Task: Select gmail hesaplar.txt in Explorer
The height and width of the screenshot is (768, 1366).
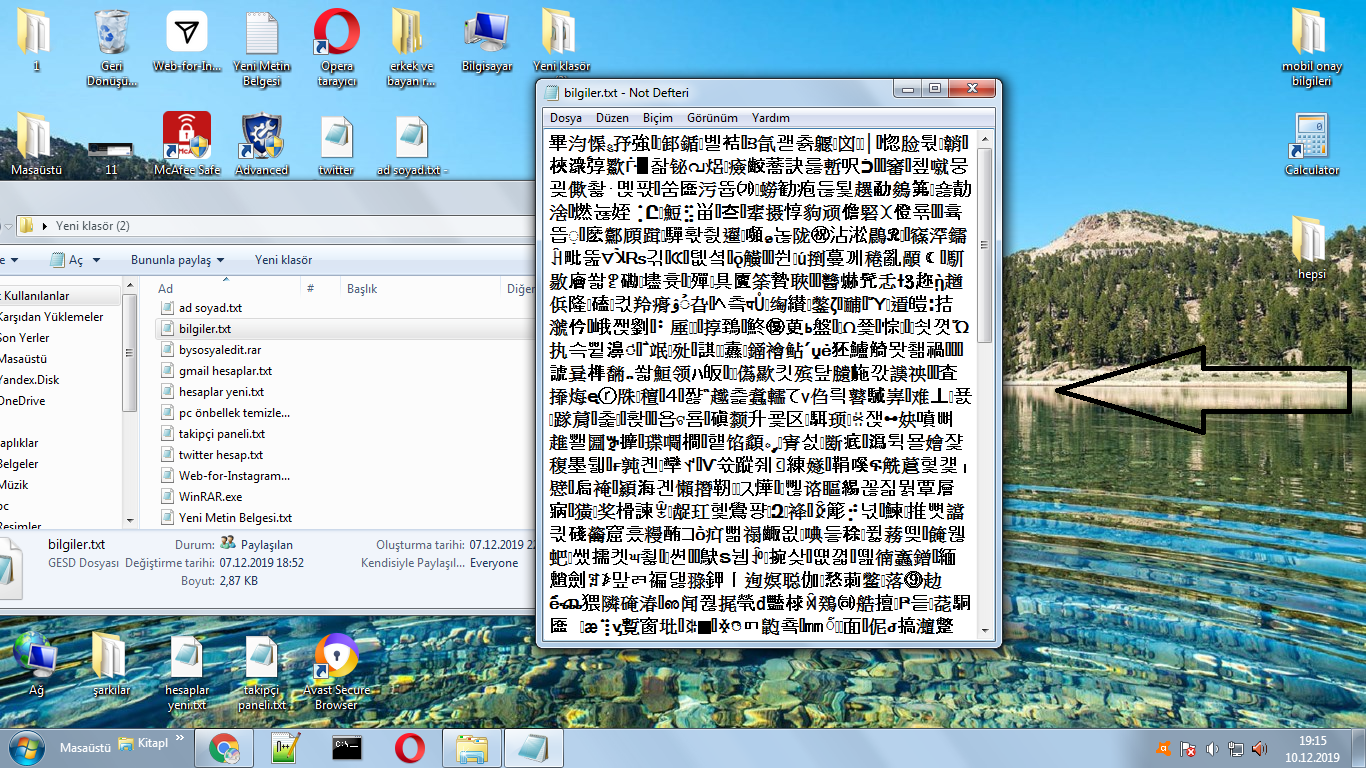Action: [x=225, y=371]
